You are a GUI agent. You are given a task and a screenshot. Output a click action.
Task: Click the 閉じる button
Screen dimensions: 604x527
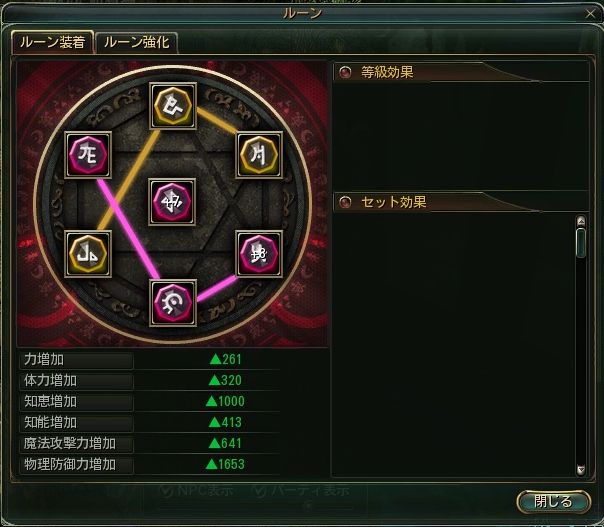coord(553,502)
